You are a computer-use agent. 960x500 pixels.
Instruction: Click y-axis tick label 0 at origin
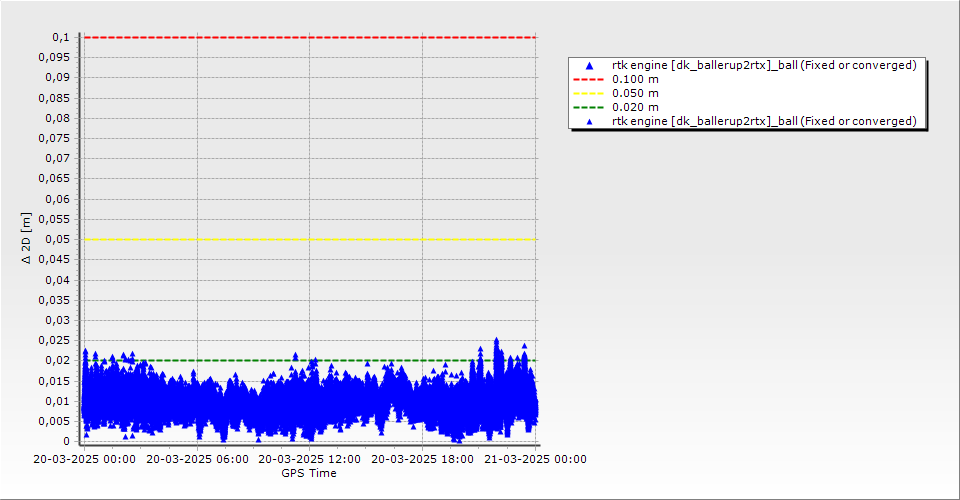click(x=67, y=442)
